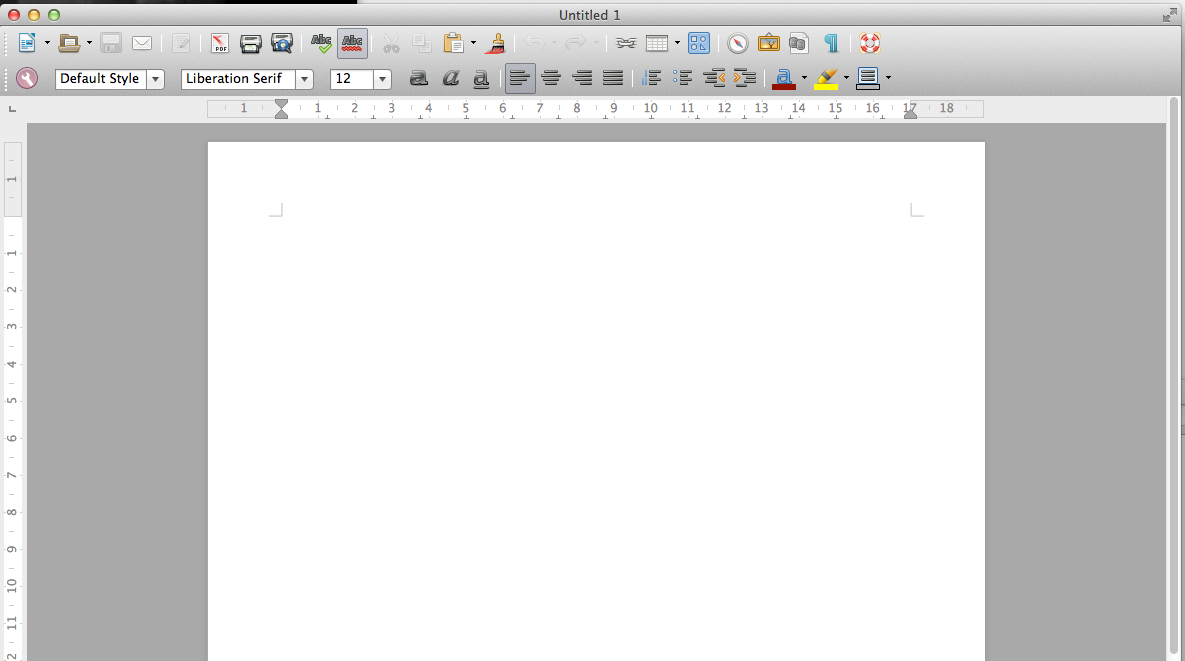Toggle formatting marks pilcrow button

point(830,43)
